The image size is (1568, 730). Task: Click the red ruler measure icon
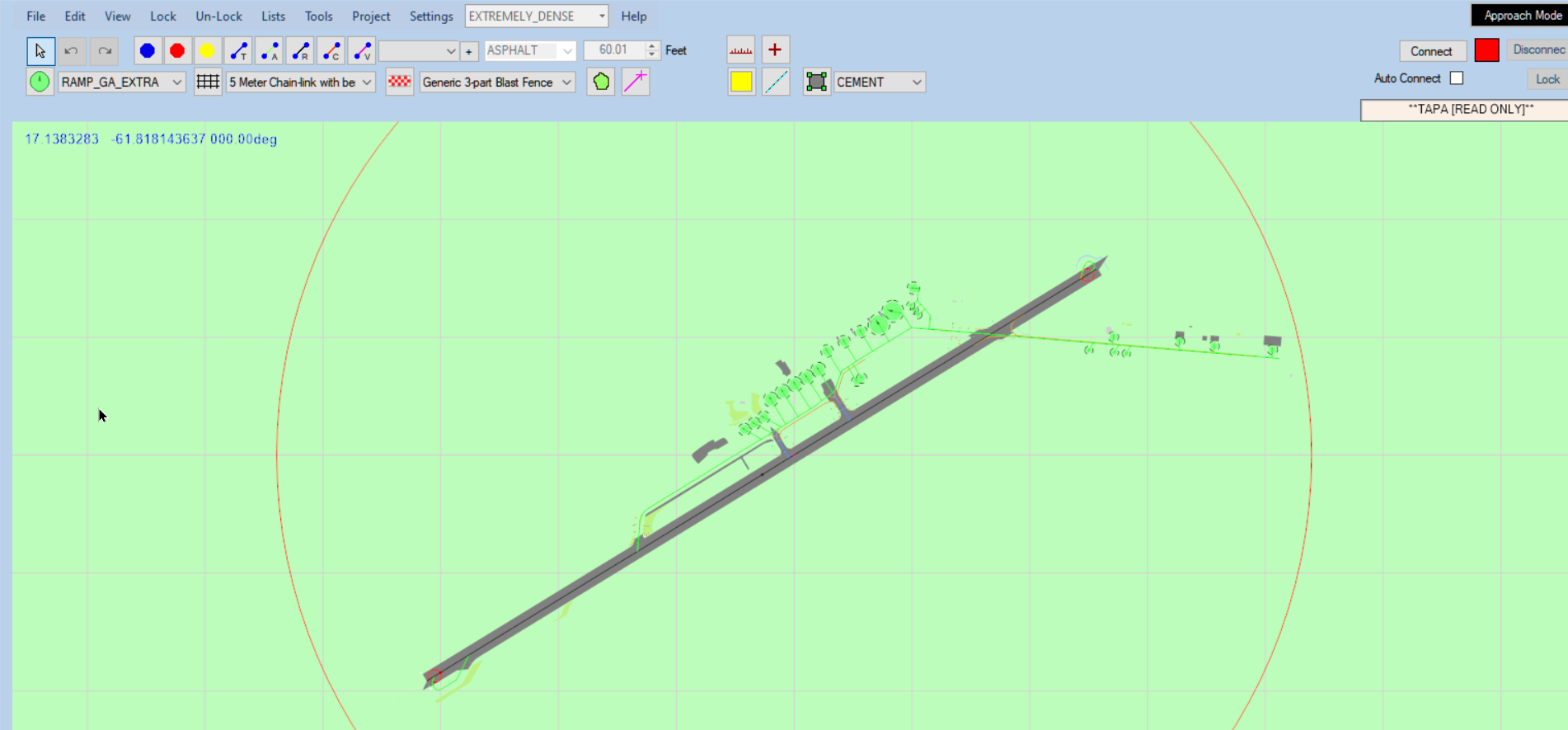[741, 50]
